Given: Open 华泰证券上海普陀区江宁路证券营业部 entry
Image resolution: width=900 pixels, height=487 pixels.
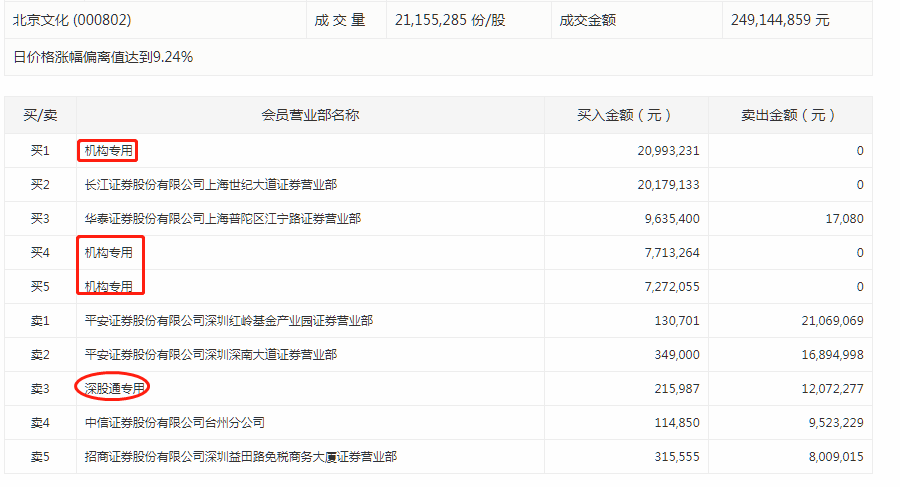Looking at the screenshot, I should coord(222,219).
